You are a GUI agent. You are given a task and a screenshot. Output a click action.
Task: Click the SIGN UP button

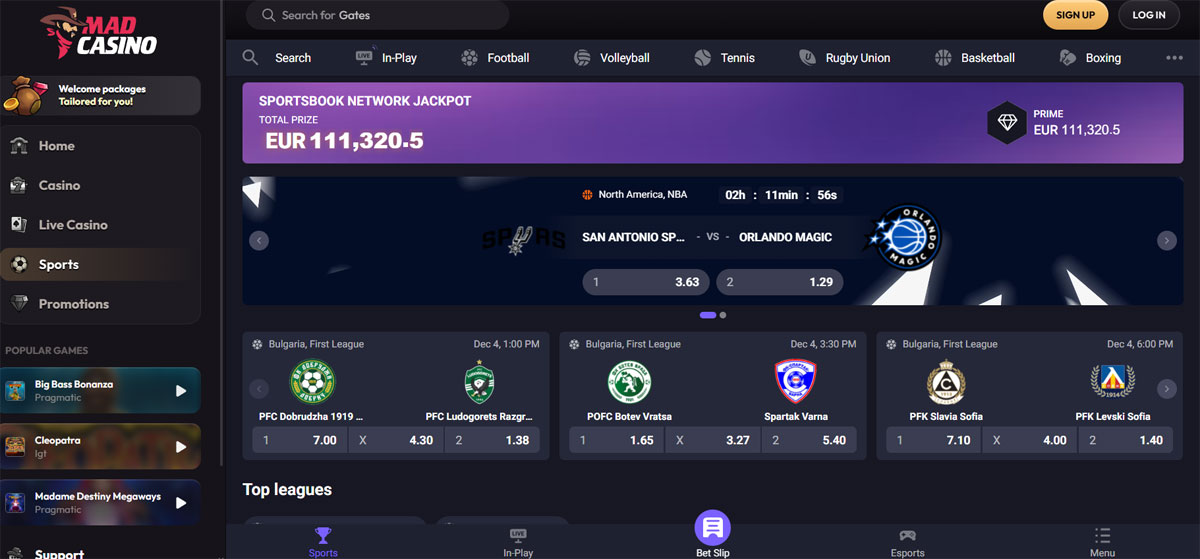point(1076,15)
